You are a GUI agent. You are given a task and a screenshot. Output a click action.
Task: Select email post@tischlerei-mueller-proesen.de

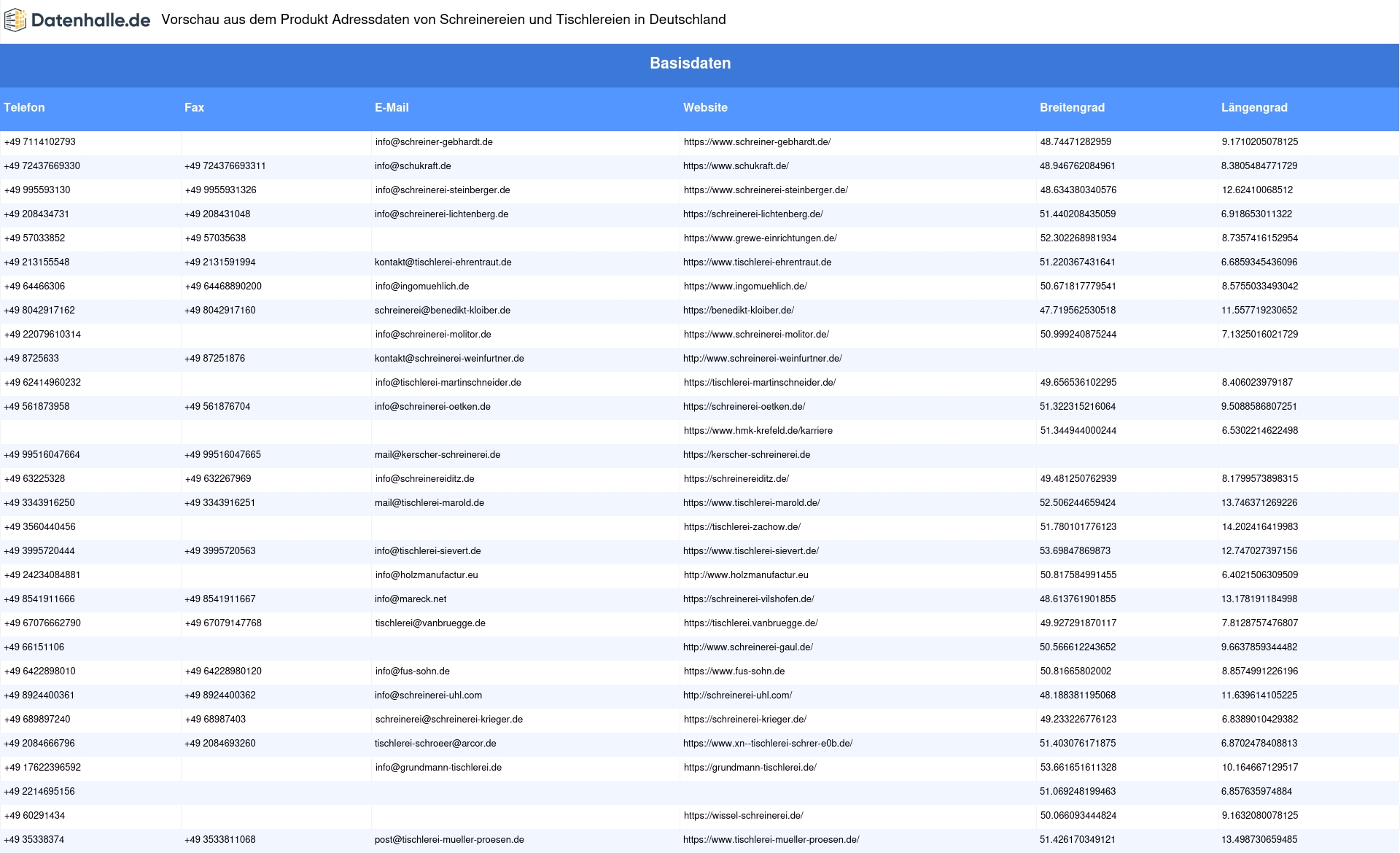point(449,840)
